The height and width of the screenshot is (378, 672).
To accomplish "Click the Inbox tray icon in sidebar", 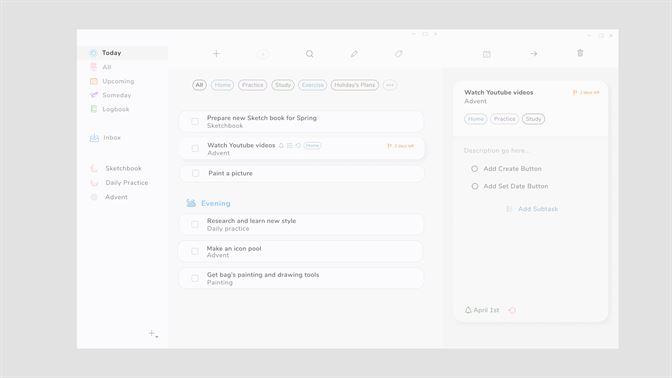I will [x=94, y=138].
